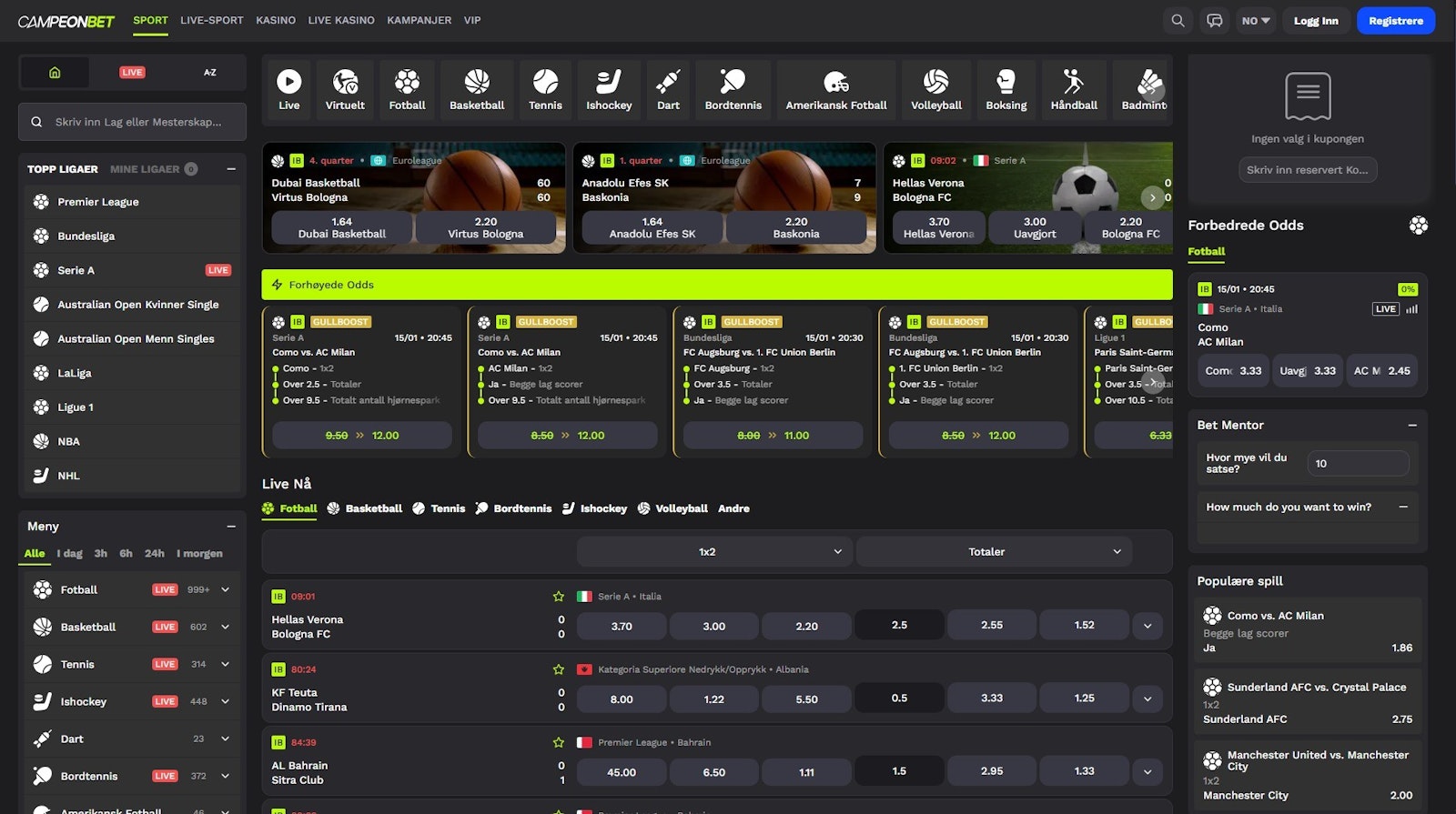Viewport: 1456px width, 814px height.
Task: Open the Totaler market dropdown
Action: point(994,552)
